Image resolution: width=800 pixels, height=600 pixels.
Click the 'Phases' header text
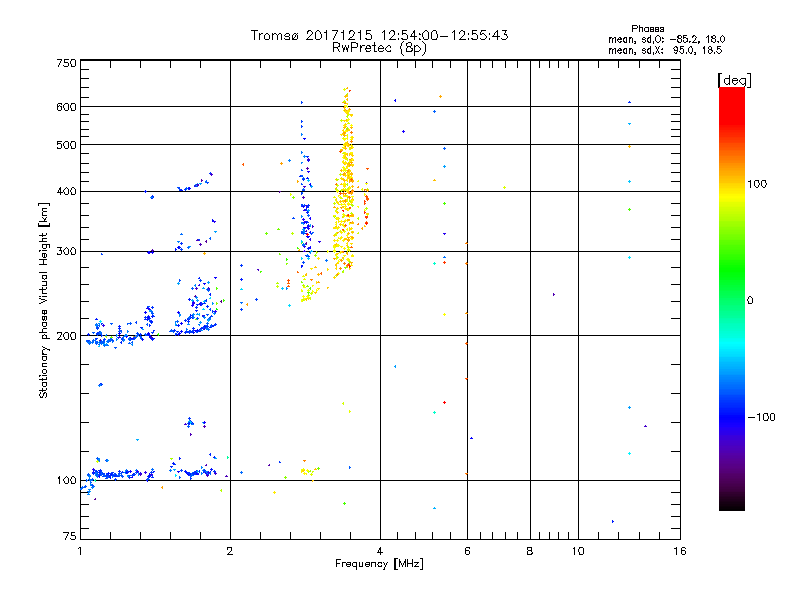click(647, 29)
